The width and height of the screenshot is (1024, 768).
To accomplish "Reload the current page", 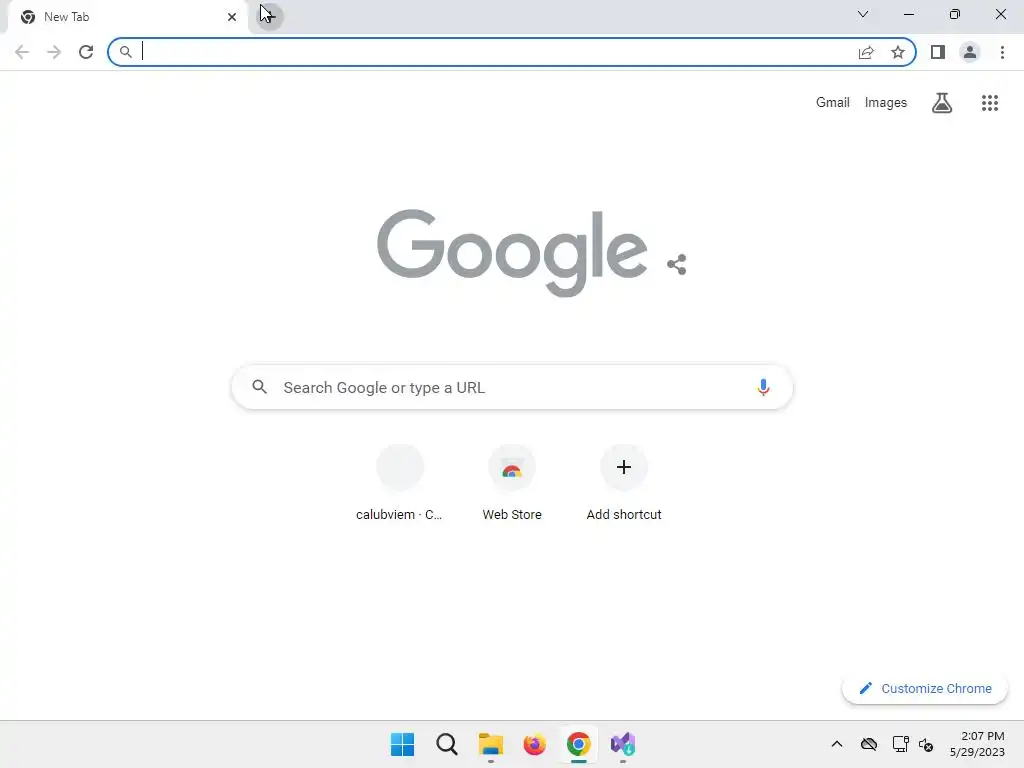I will coord(86,52).
